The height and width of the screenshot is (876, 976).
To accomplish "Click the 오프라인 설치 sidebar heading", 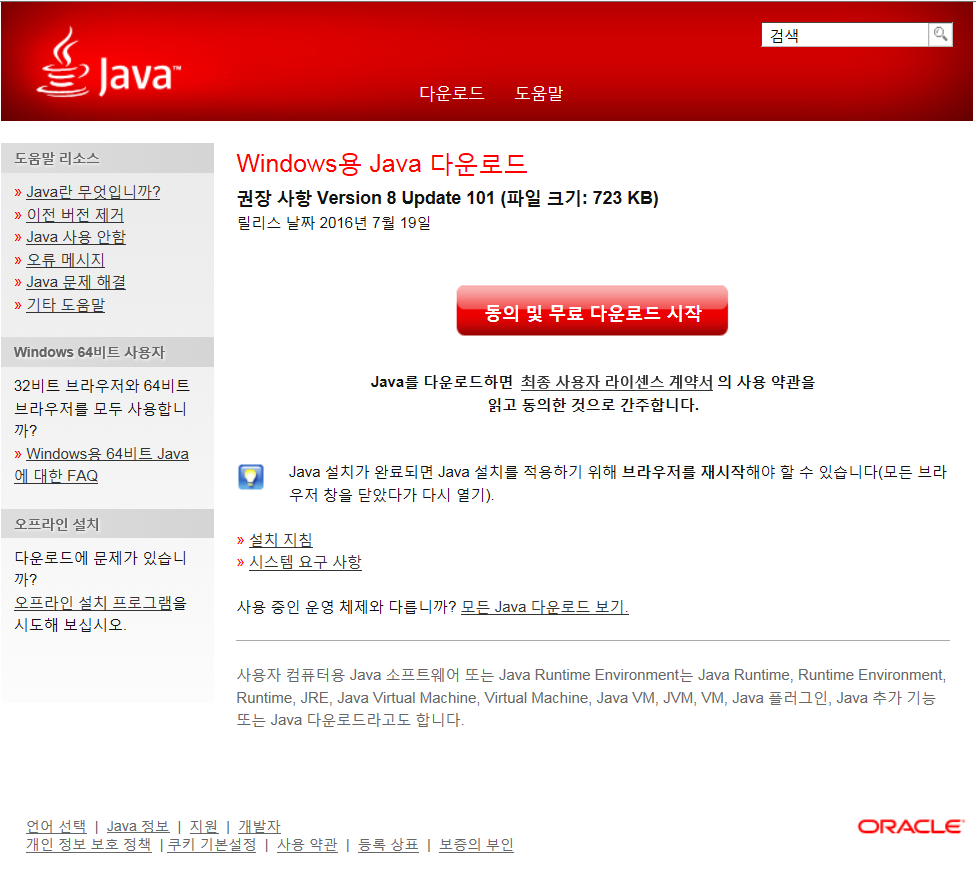I will (x=57, y=524).
